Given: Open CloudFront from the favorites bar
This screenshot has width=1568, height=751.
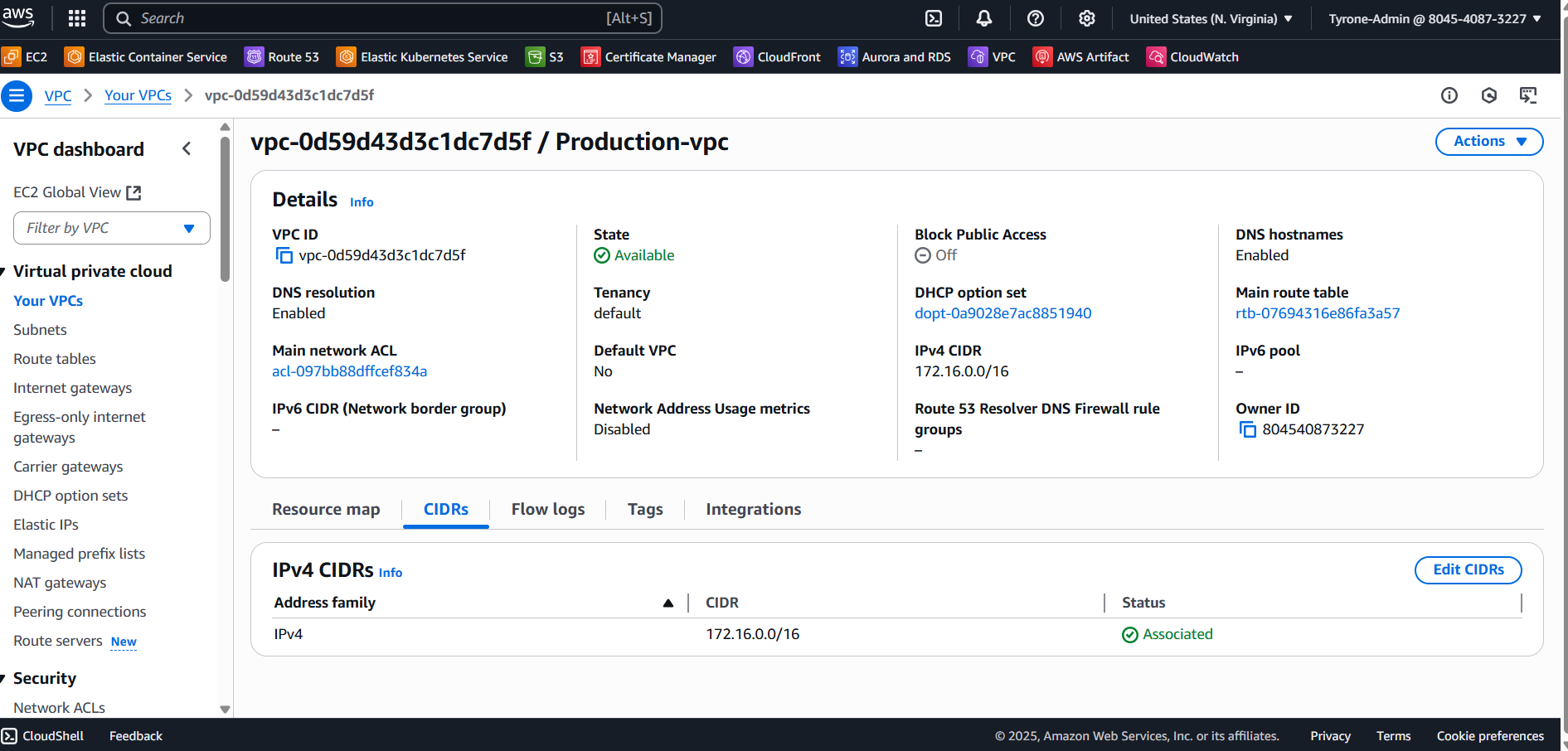Looking at the screenshot, I should [x=777, y=56].
